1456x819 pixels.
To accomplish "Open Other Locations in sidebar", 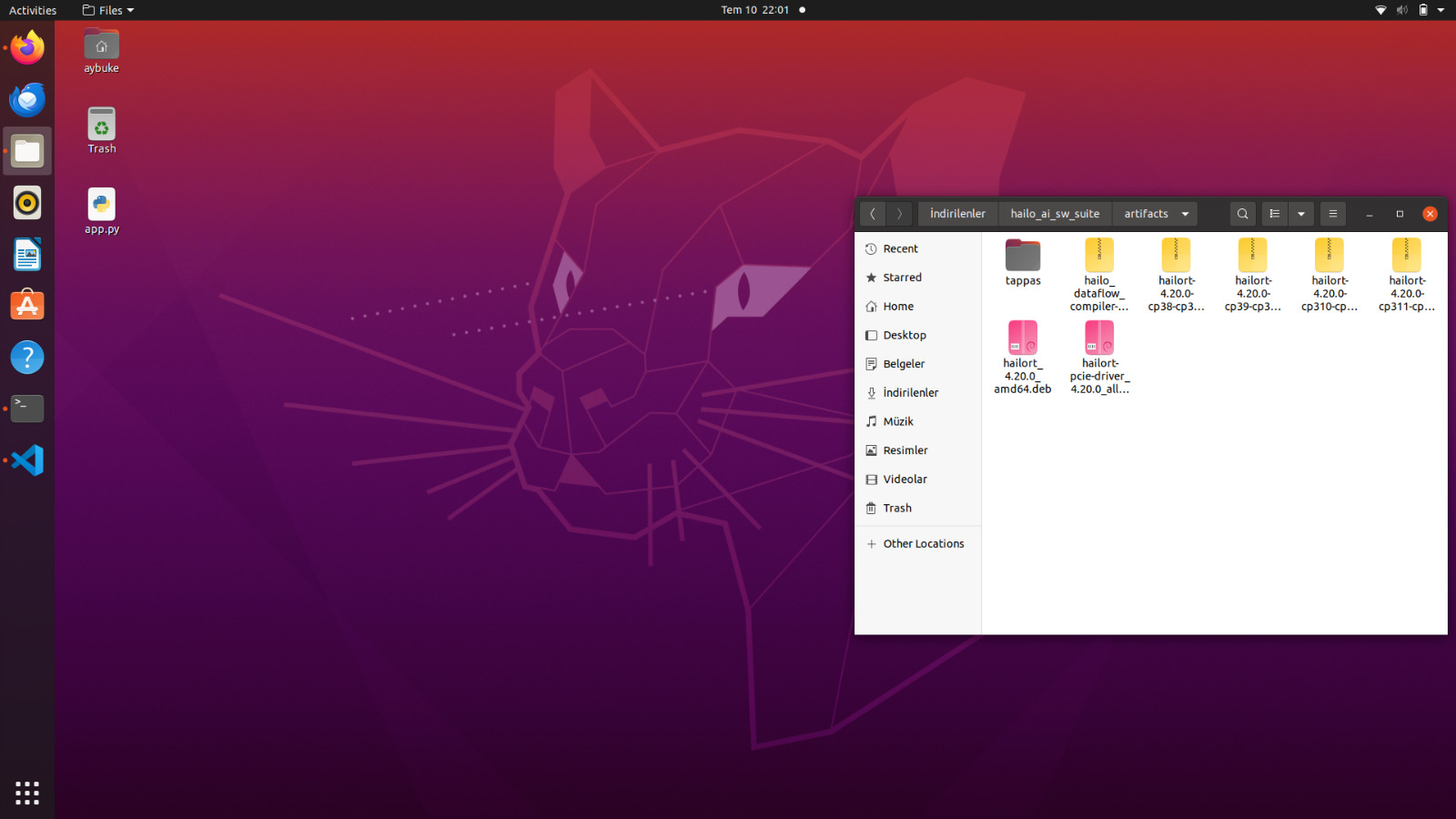I will 923,543.
